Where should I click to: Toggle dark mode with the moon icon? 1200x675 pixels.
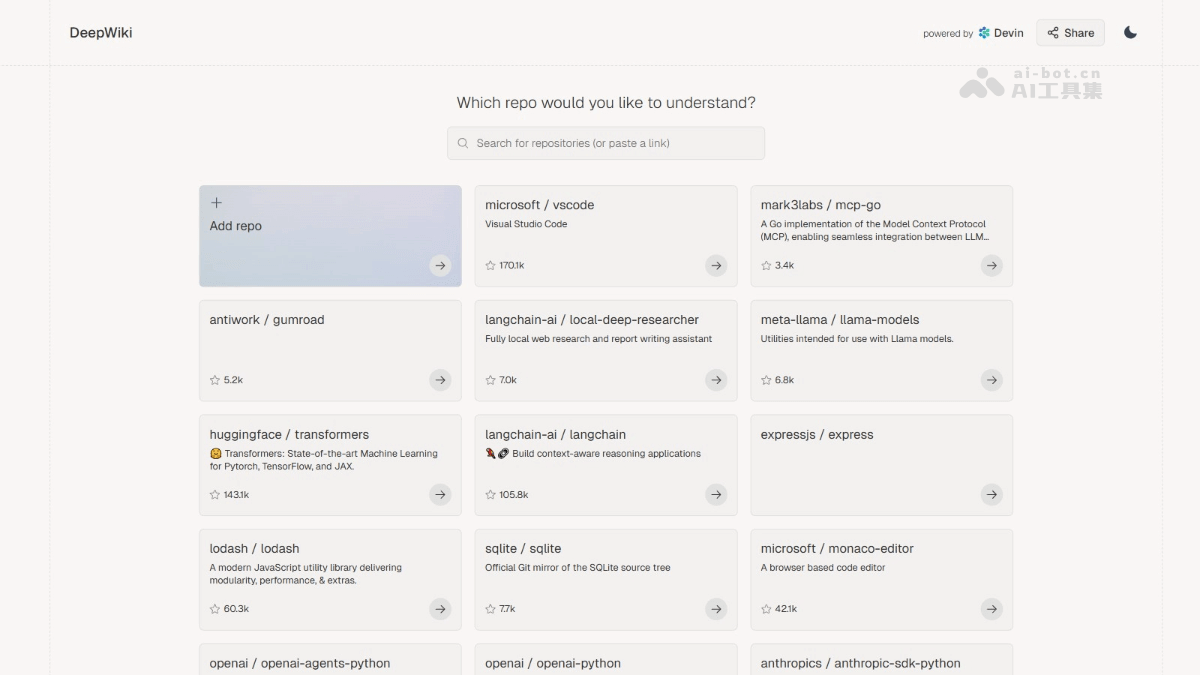coord(1130,33)
